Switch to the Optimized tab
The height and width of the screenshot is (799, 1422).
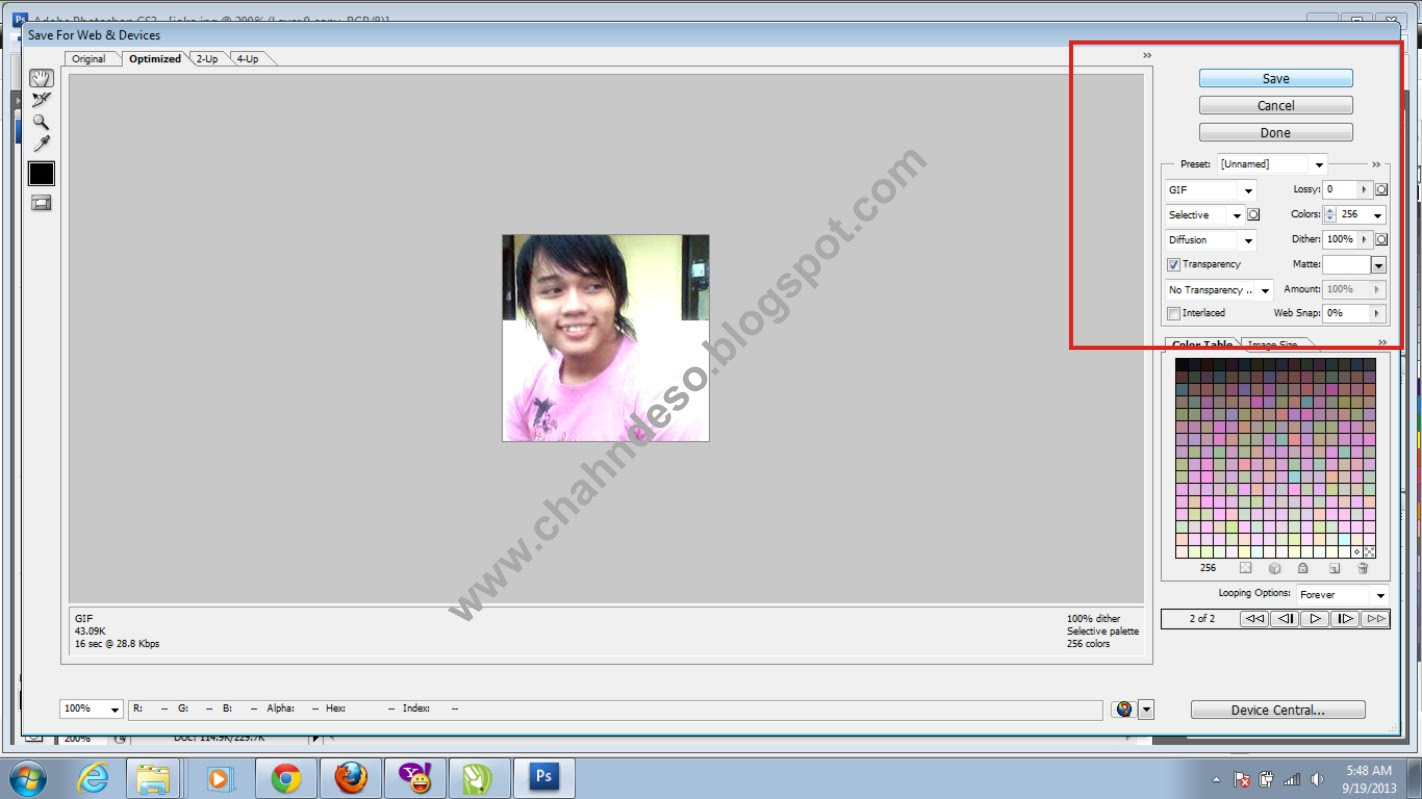(155, 59)
